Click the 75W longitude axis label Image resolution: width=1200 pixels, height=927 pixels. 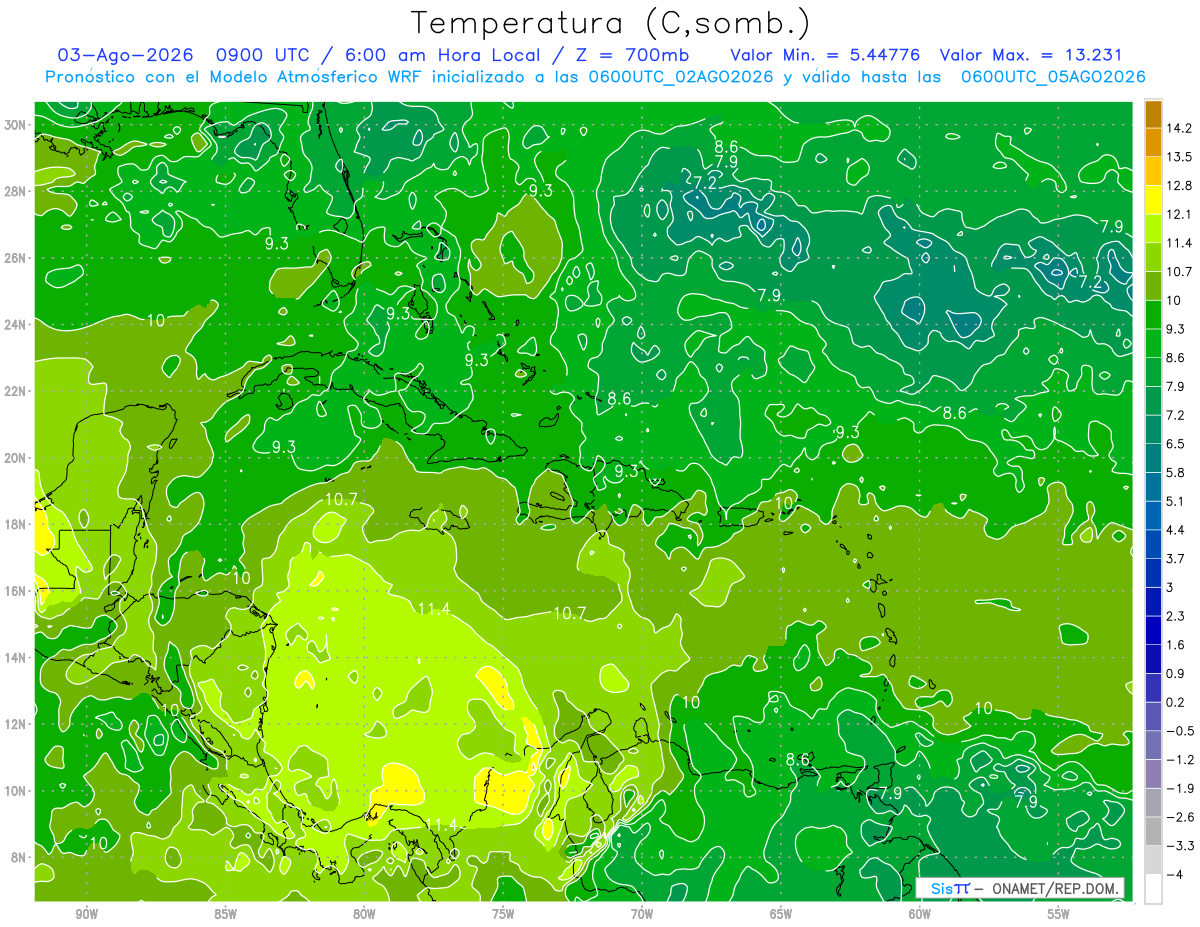503,914
